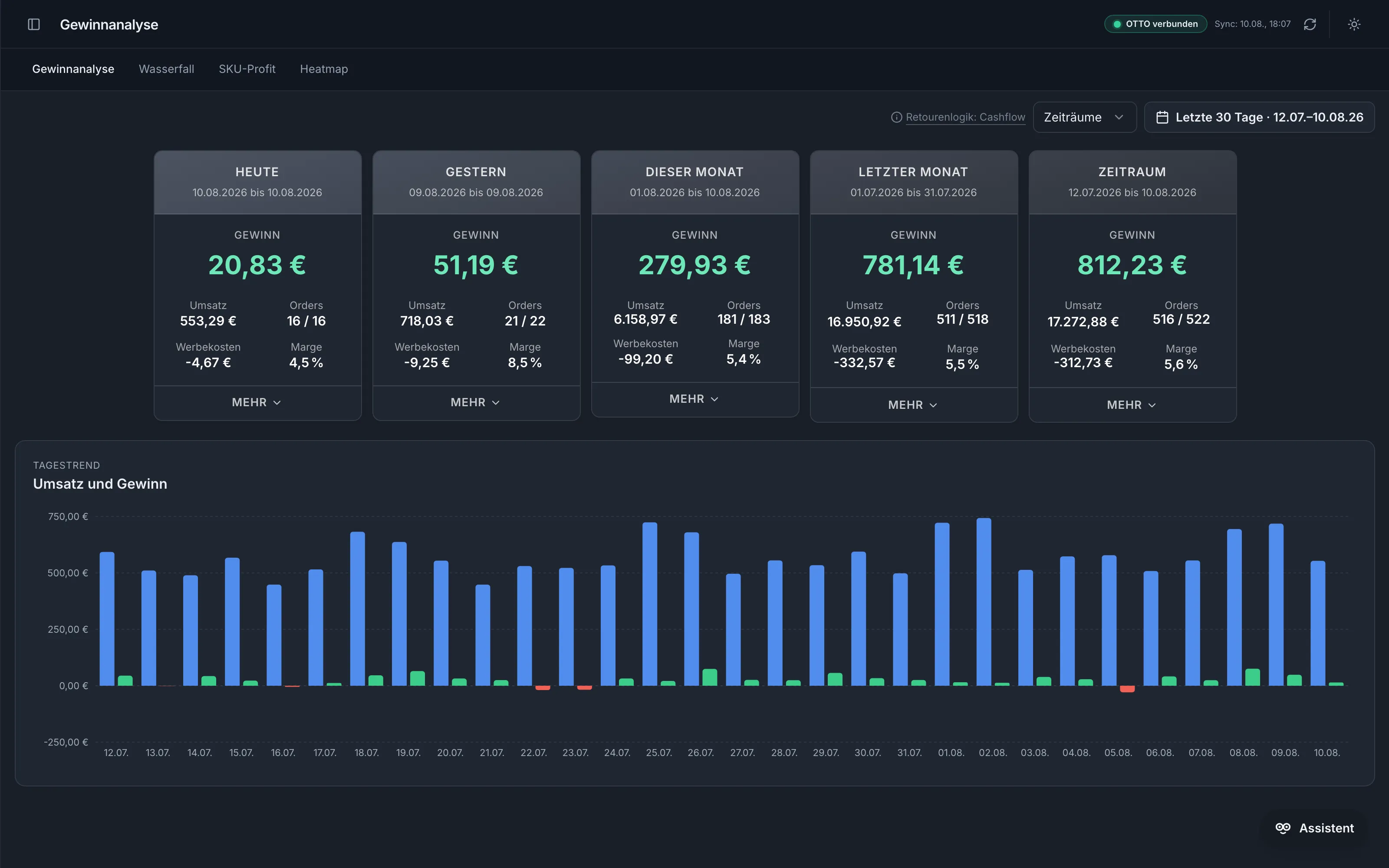The height and width of the screenshot is (868, 1389).
Task: Select the HEUTE card header
Action: click(x=257, y=183)
